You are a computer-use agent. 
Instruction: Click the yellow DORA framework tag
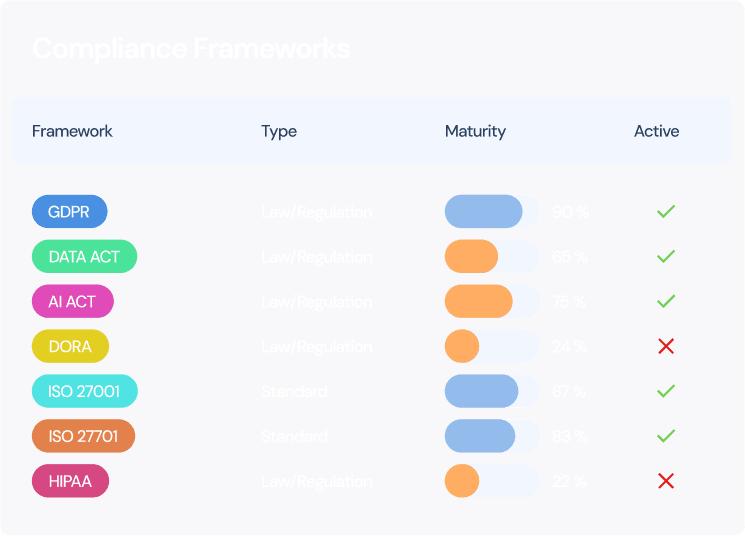pyautogui.click(x=70, y=346)
